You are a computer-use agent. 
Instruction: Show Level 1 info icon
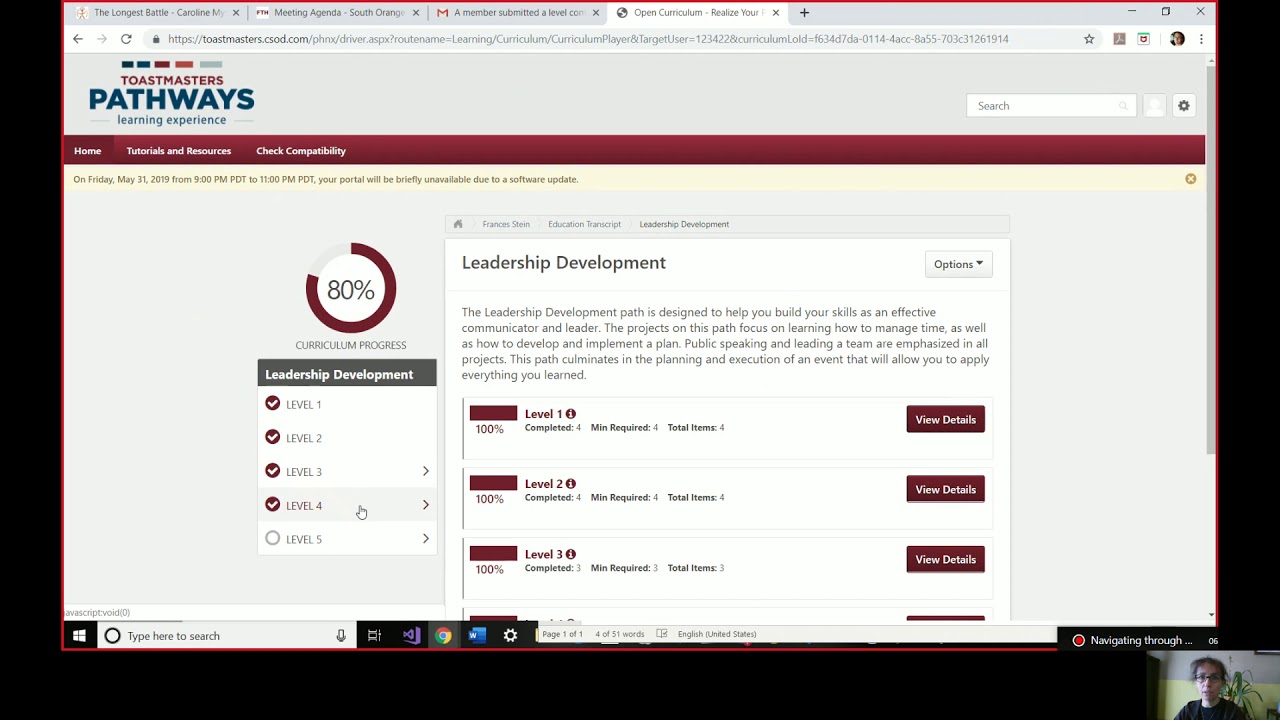[570, 414]
